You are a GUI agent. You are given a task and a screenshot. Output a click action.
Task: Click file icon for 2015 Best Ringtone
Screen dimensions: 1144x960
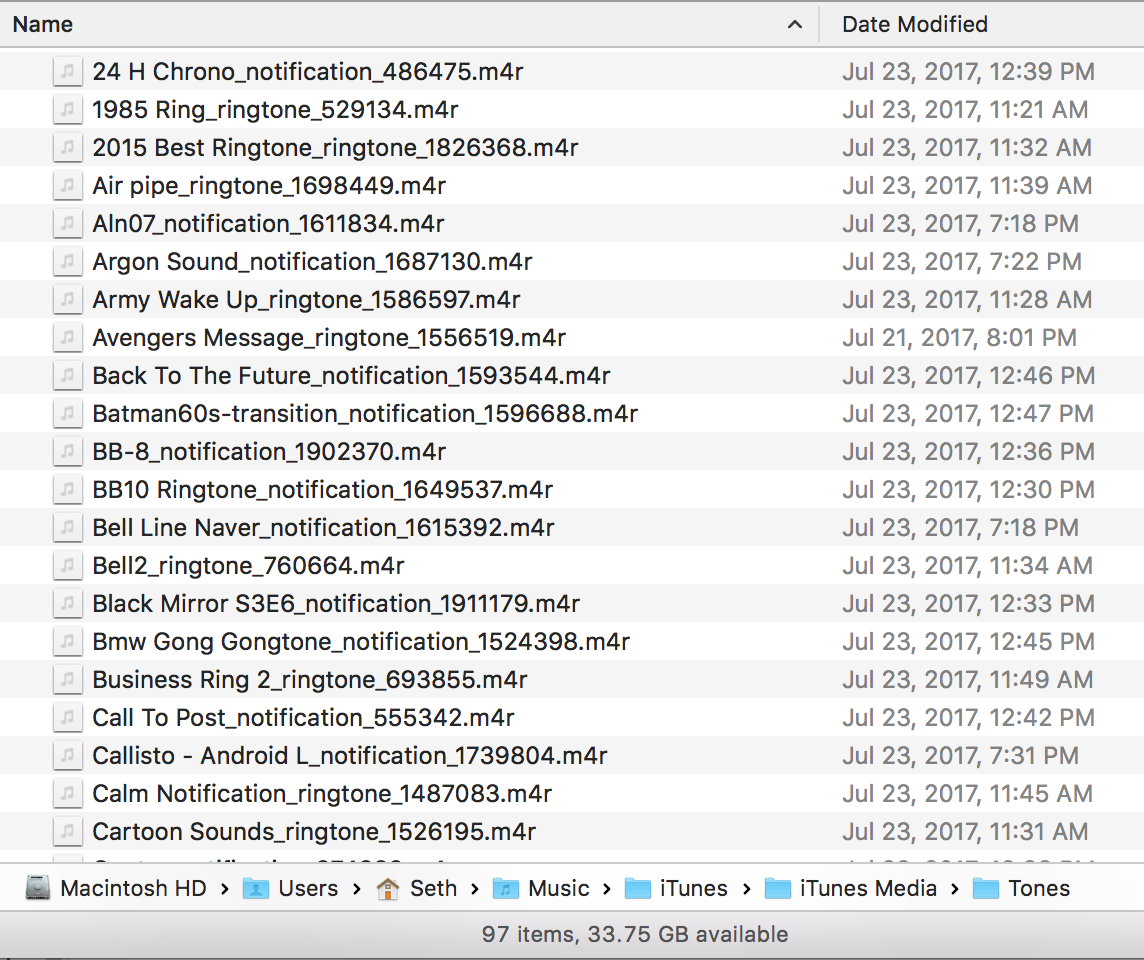coord(67,147)
